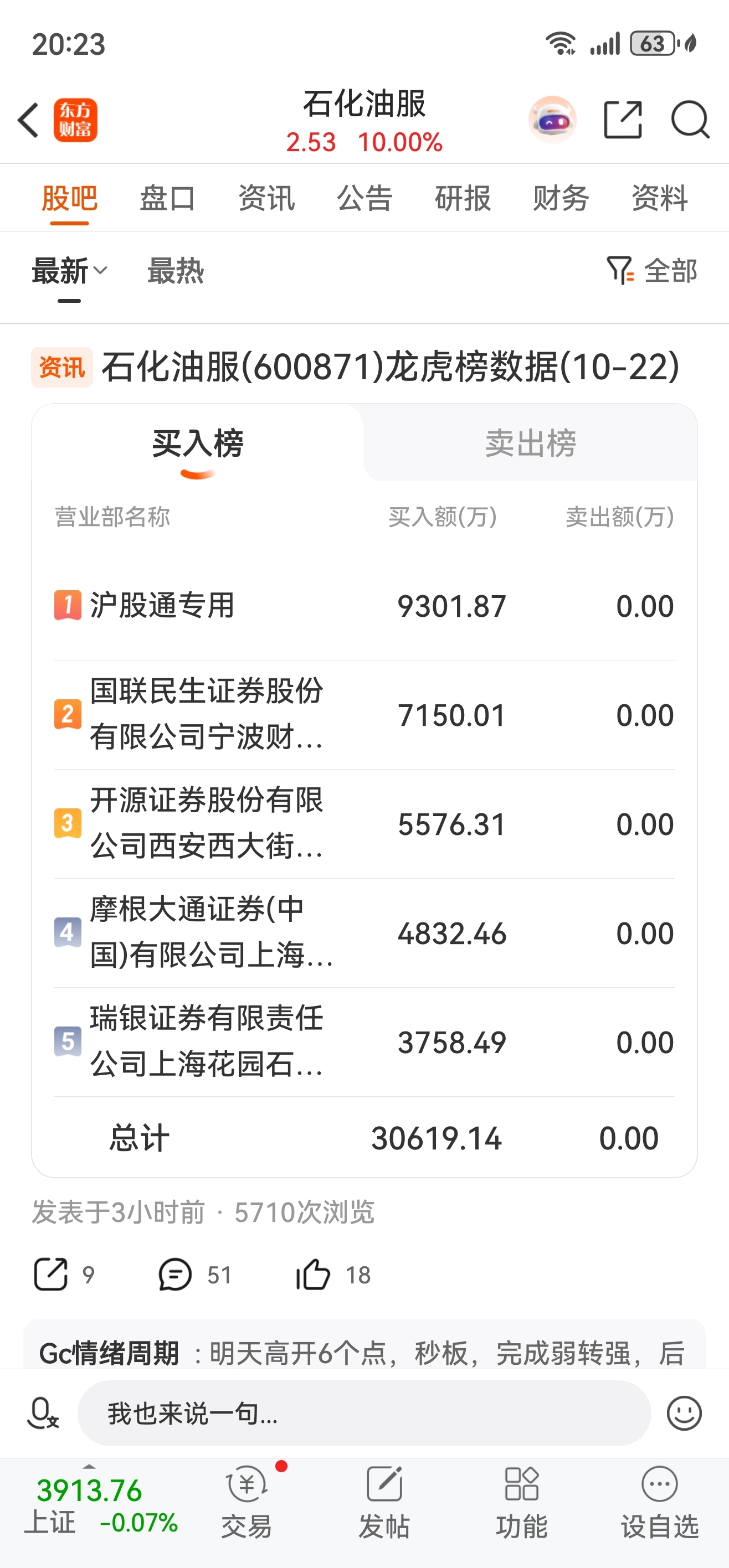729x1568 pixels.
Task: Switch to 最热 sorting
Action: [x=176, y=271]
